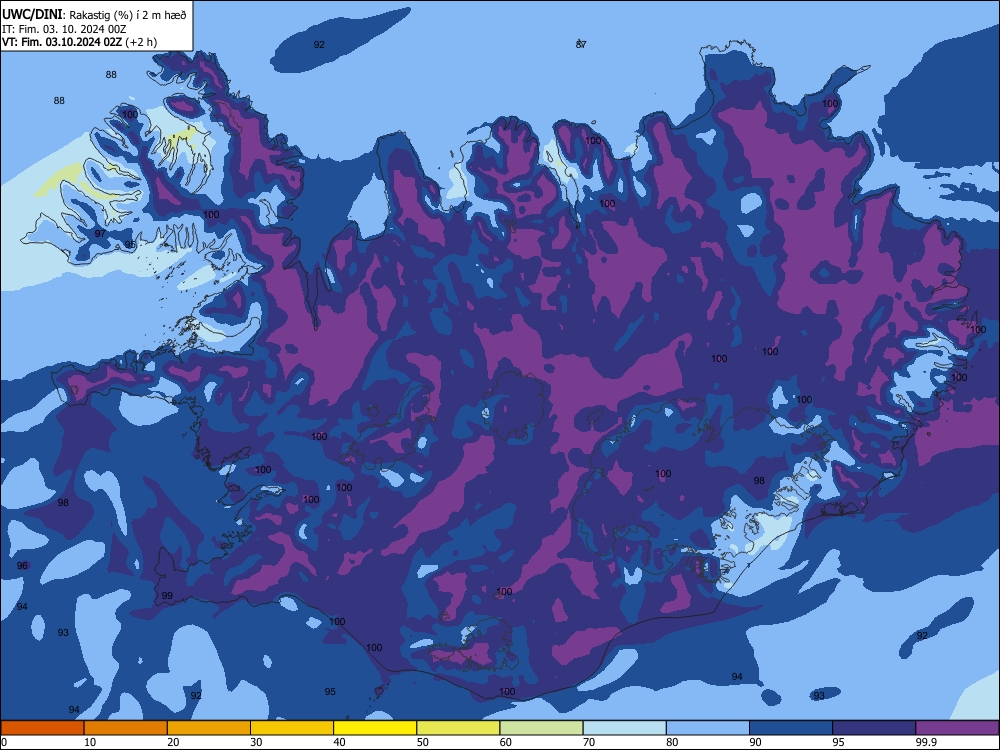Click the '87' value over the northern sea
The height and width of the screenshot is (750, 1000).
click(581, 44)
